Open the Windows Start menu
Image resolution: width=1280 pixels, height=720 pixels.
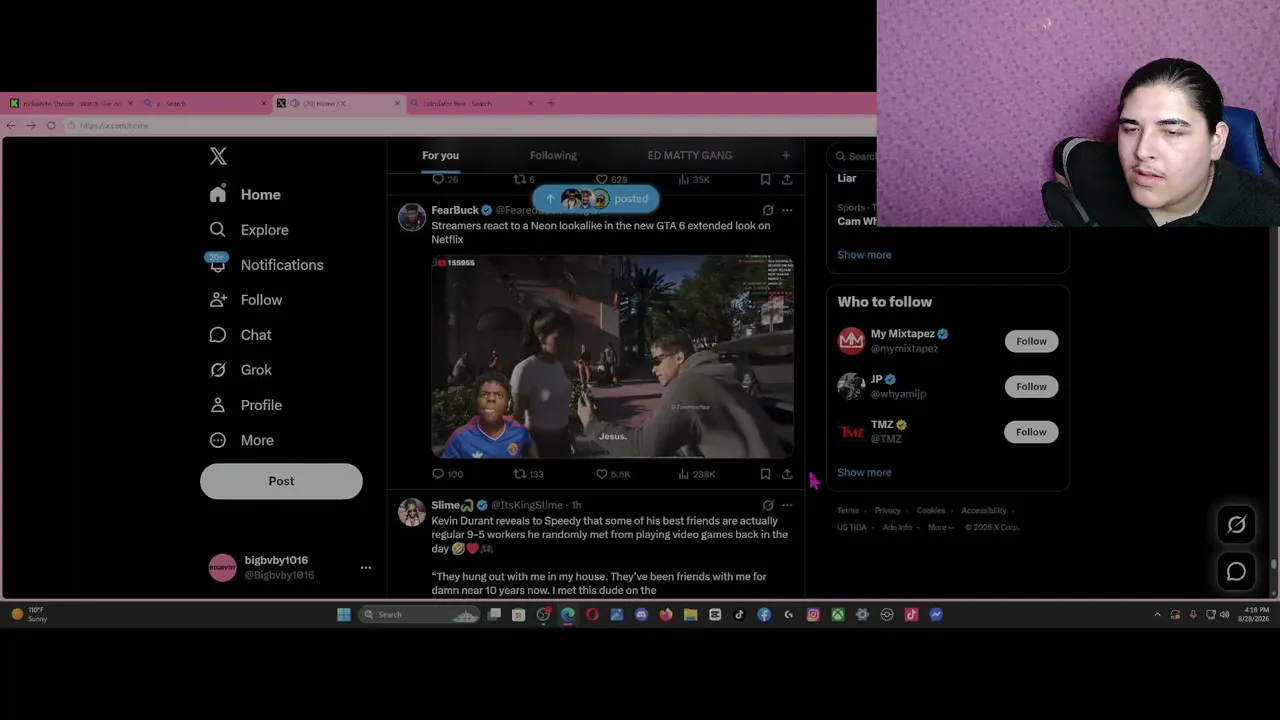(344, 614)
